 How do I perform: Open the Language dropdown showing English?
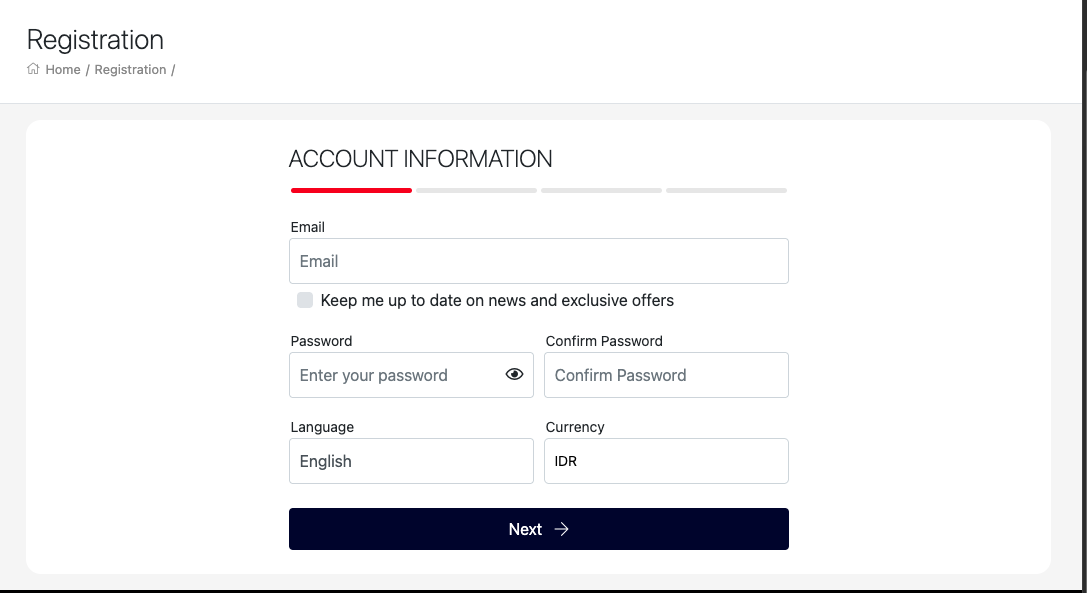[411, 461]
